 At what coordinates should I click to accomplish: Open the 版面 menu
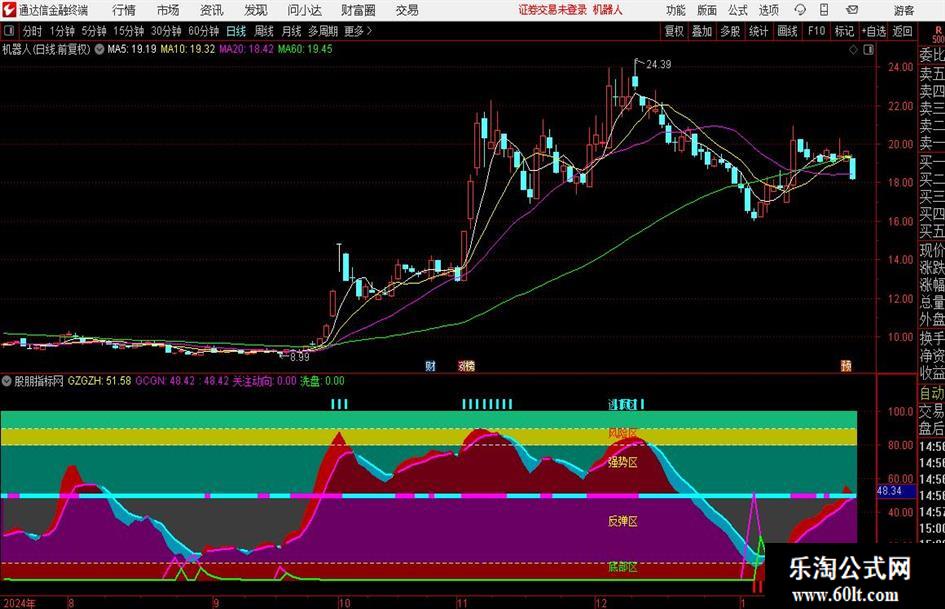point(706,10)
